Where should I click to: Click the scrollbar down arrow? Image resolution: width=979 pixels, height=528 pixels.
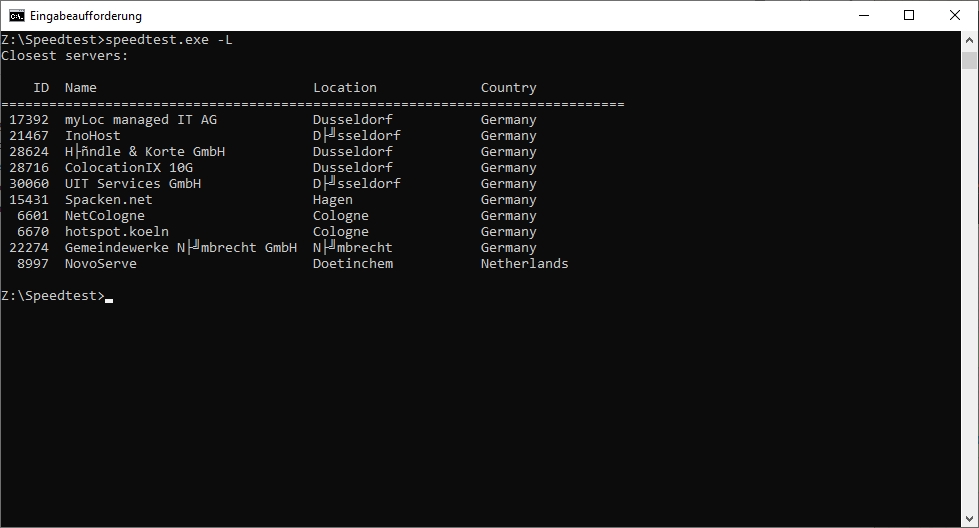point(969,519)
